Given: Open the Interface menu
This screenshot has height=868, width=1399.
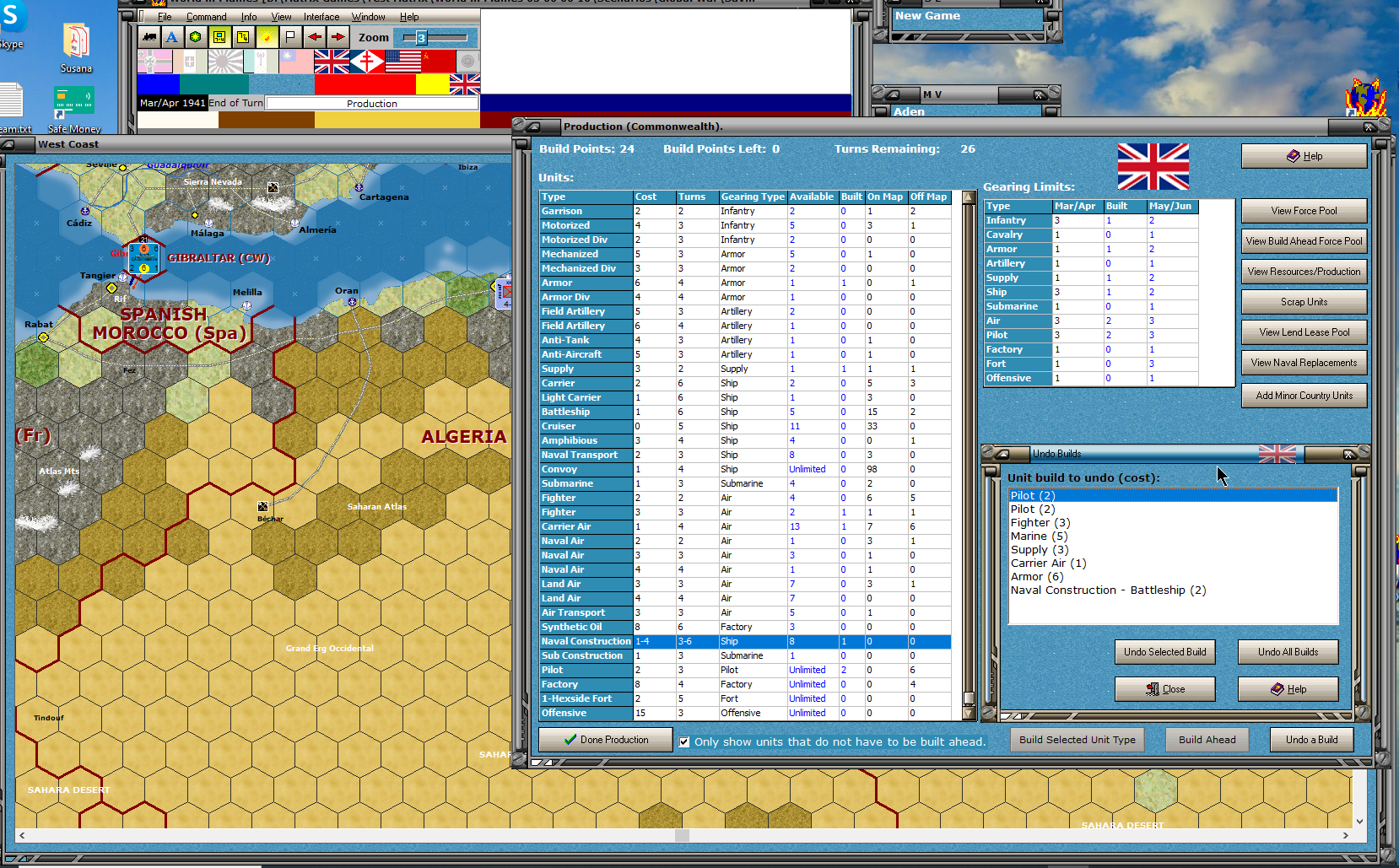Looking at the screenshot, I should pyautogui.click(x=321, y=17).
